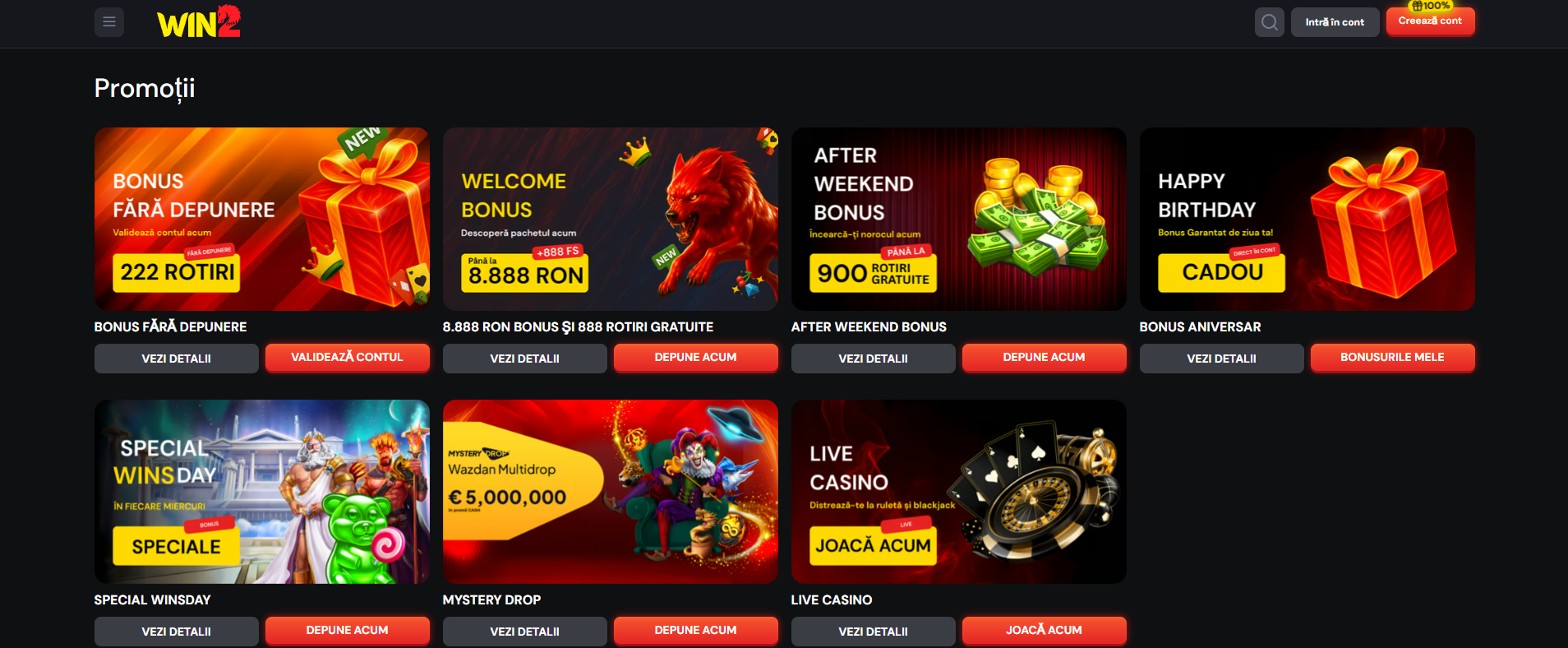Open the Happy Birthday gift banner

point(1307,219)
